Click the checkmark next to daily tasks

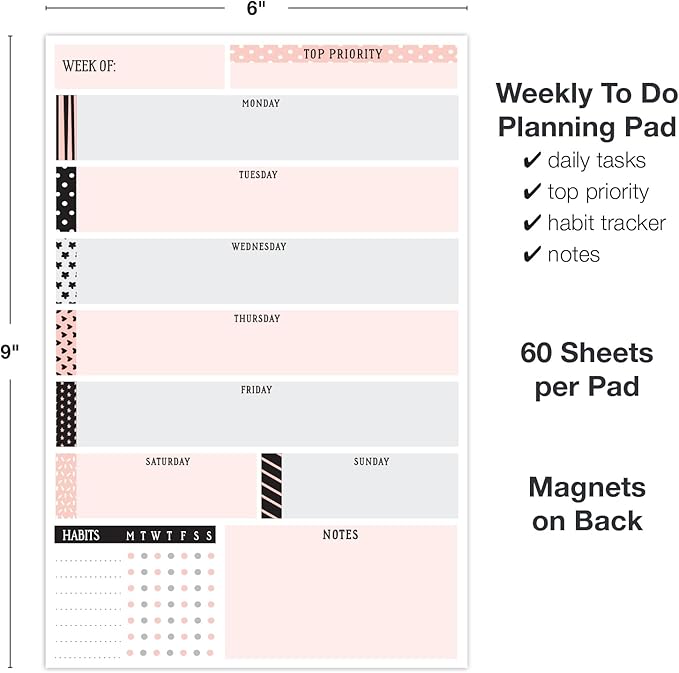pos(532,160)
